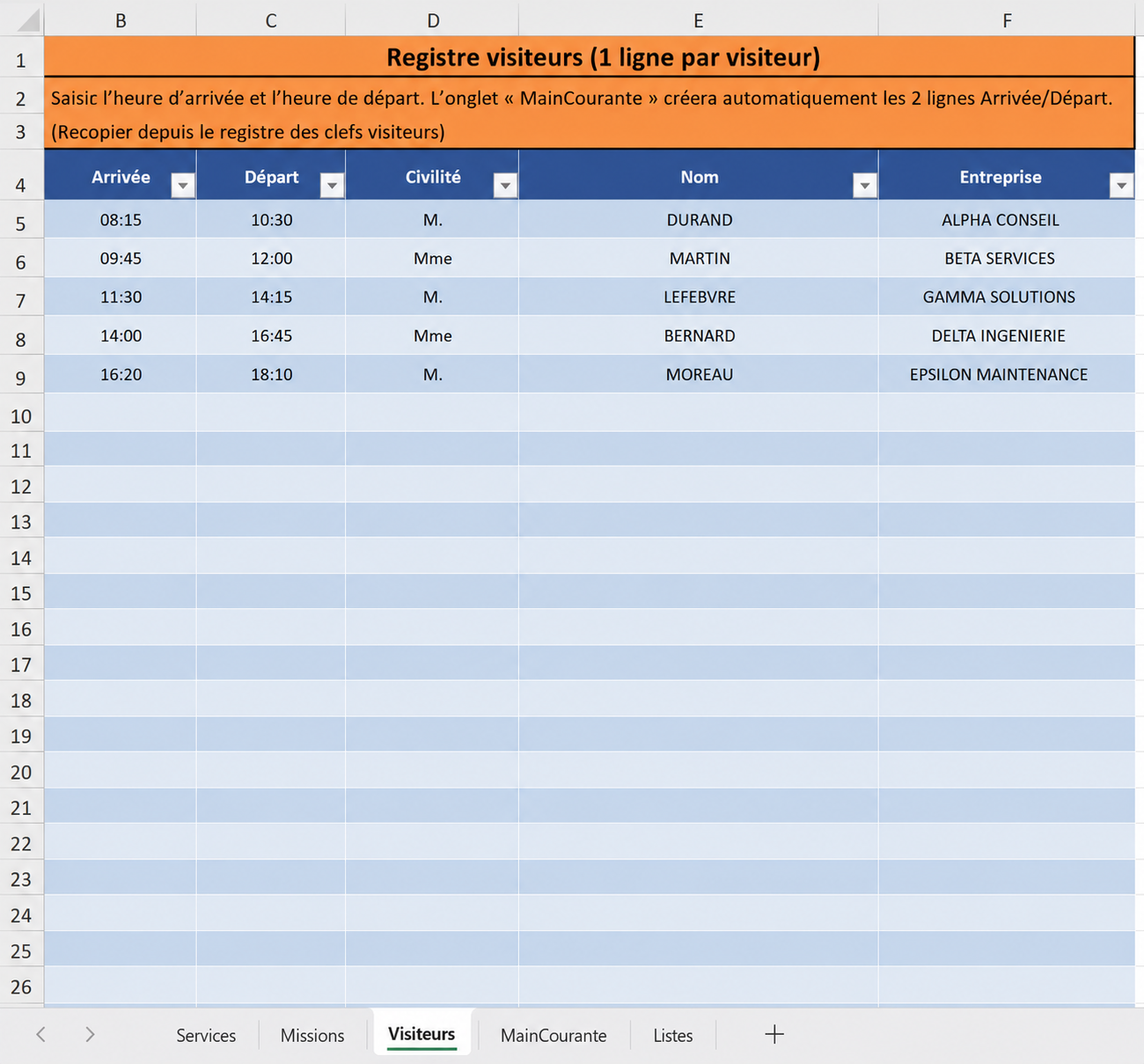
Task: Switch to the Missions sheet tab
Action: [x=312, y=1035]
